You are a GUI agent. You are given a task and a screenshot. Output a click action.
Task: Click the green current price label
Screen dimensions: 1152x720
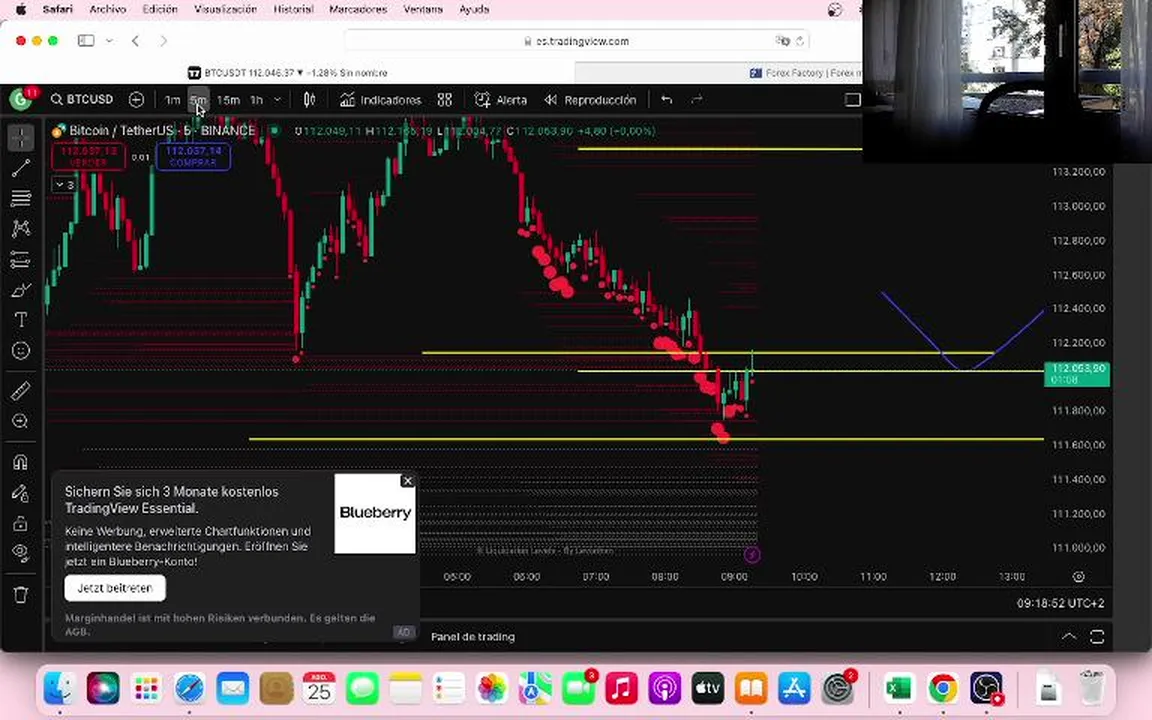pyautogui.click(x=1077, y=374)
